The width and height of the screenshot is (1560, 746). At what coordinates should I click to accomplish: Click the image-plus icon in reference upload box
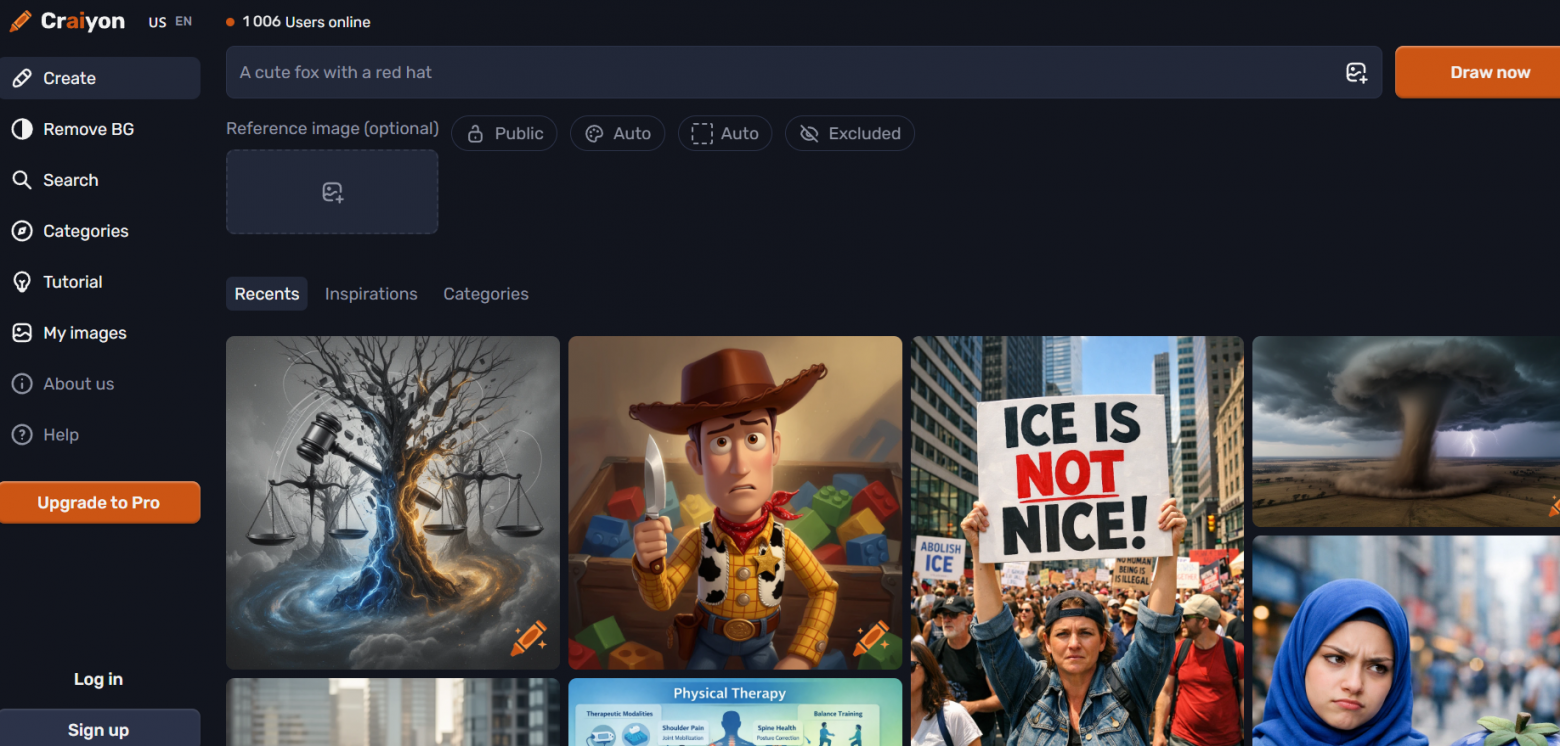point(332,192)
